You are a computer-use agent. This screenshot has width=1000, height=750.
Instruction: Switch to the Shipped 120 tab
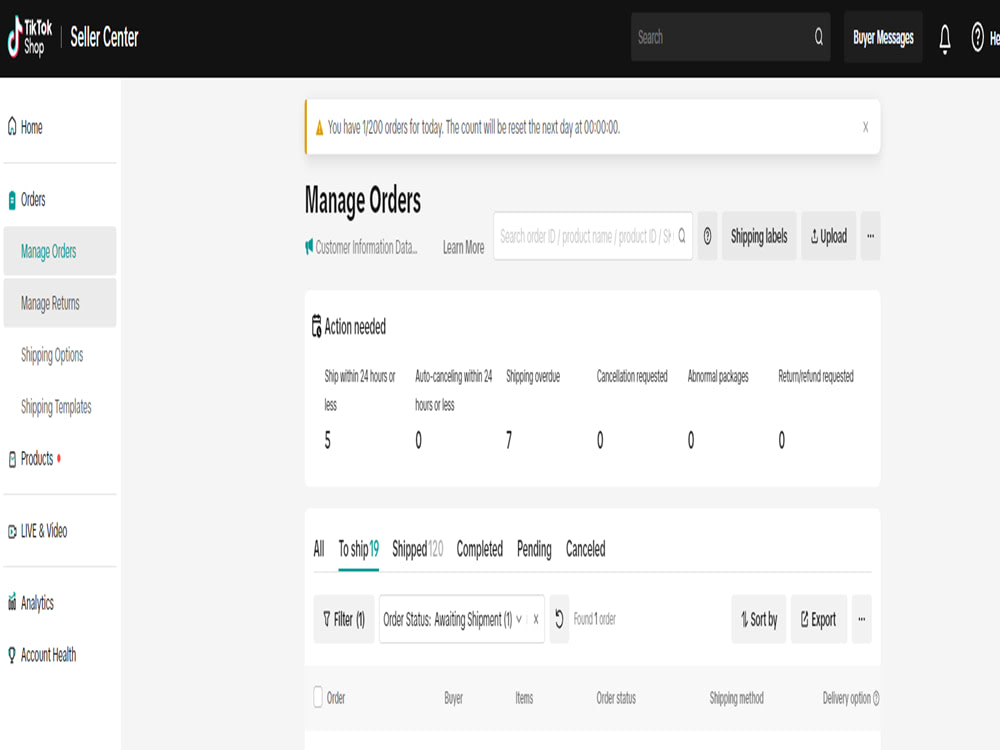point(418,548)
